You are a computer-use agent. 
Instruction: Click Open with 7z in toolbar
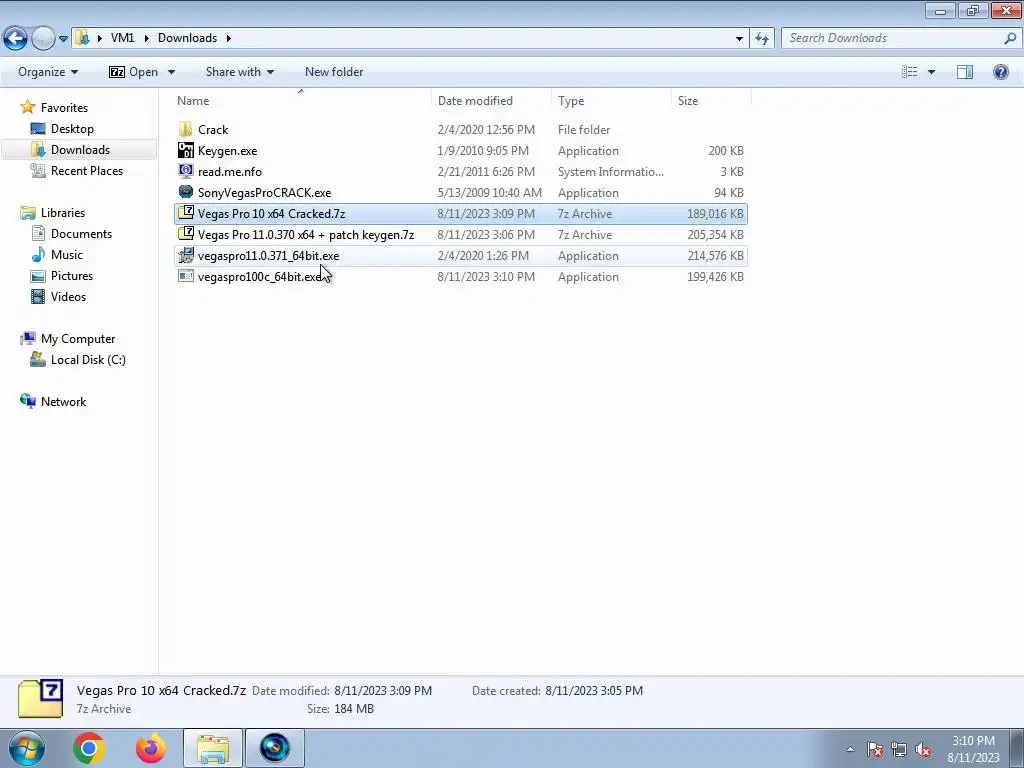click(x=133, y=72)
